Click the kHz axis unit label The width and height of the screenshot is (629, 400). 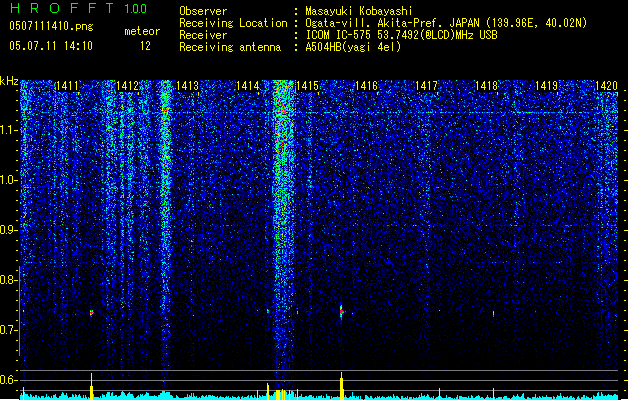click(9, 81)
